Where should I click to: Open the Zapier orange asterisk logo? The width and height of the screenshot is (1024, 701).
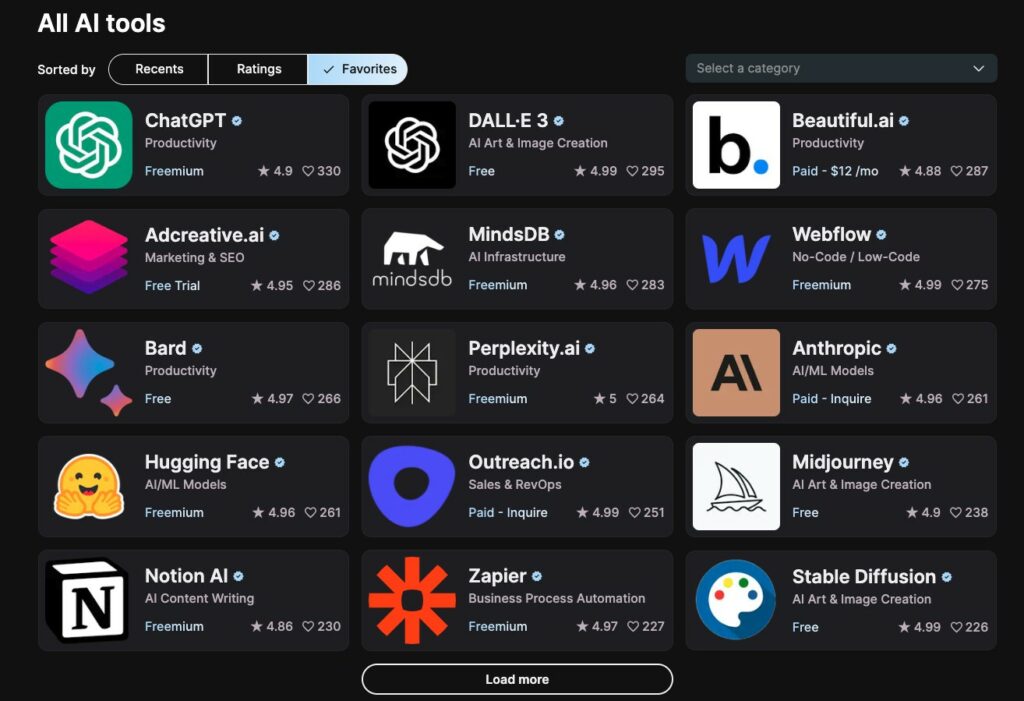pyautogui.click(x=412, y=600)
